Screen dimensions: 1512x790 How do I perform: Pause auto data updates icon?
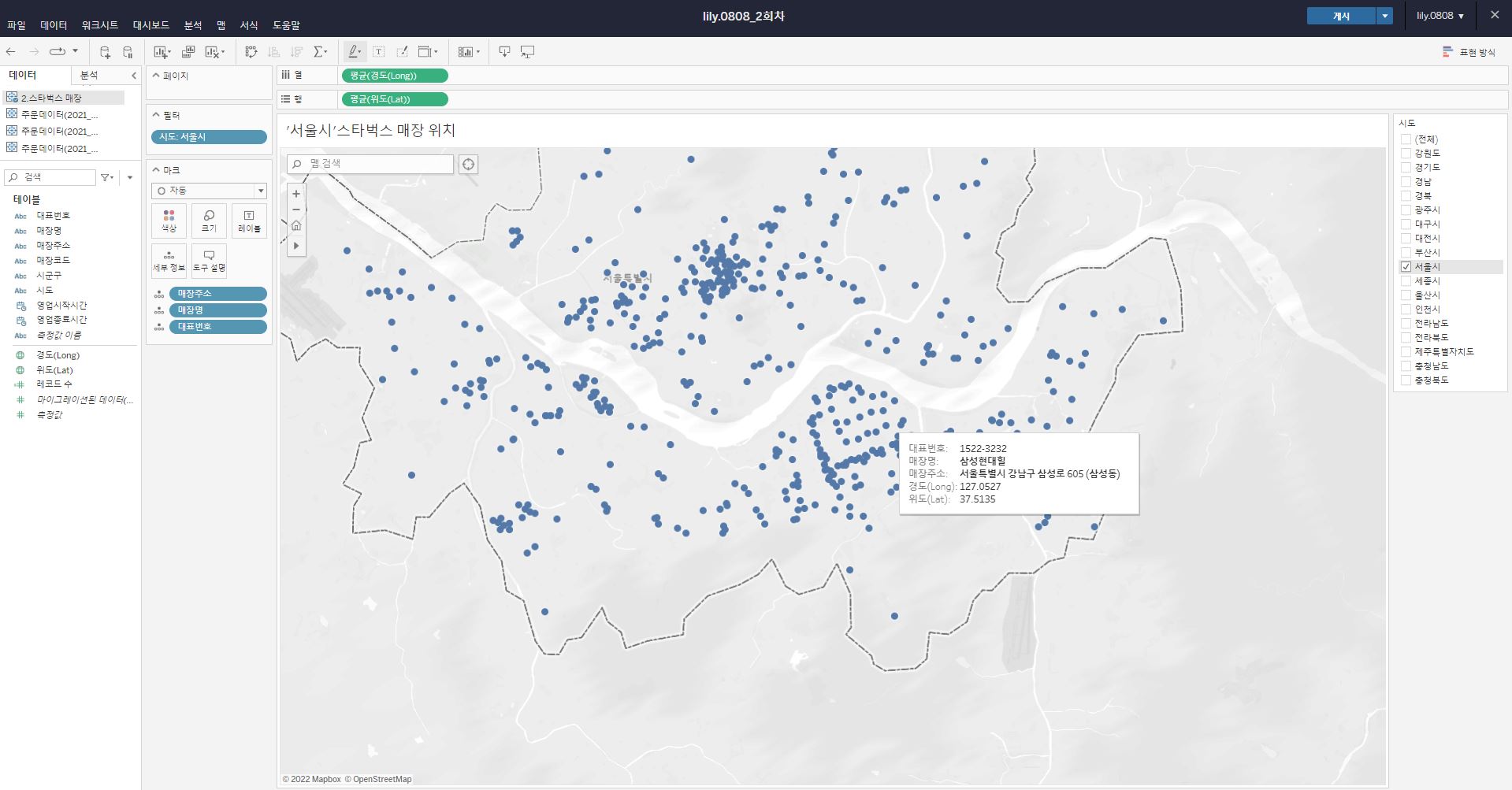(x=128, y=52)
